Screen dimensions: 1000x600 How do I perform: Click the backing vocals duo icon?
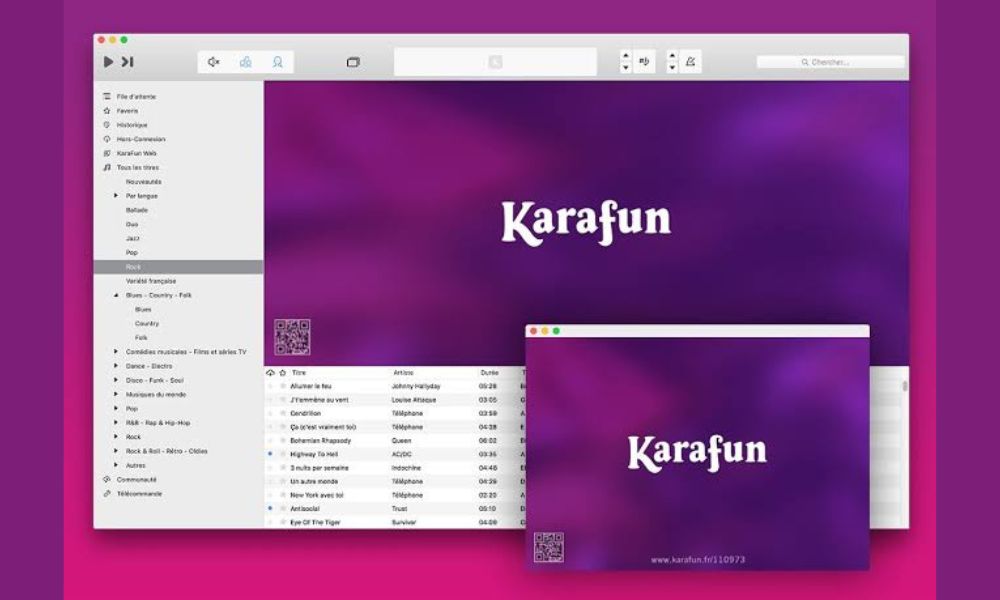tap(245, 62)
